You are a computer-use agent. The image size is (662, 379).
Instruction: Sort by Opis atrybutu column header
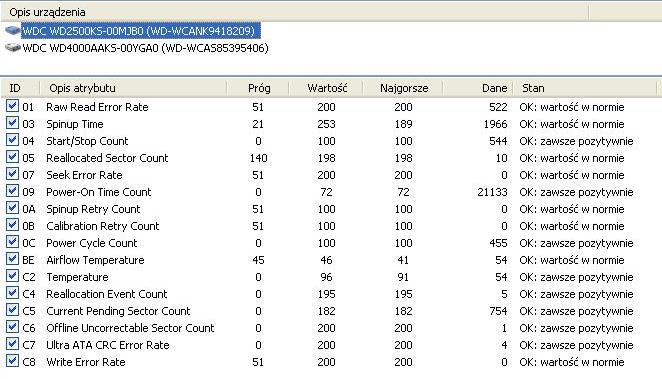point(133,88)
